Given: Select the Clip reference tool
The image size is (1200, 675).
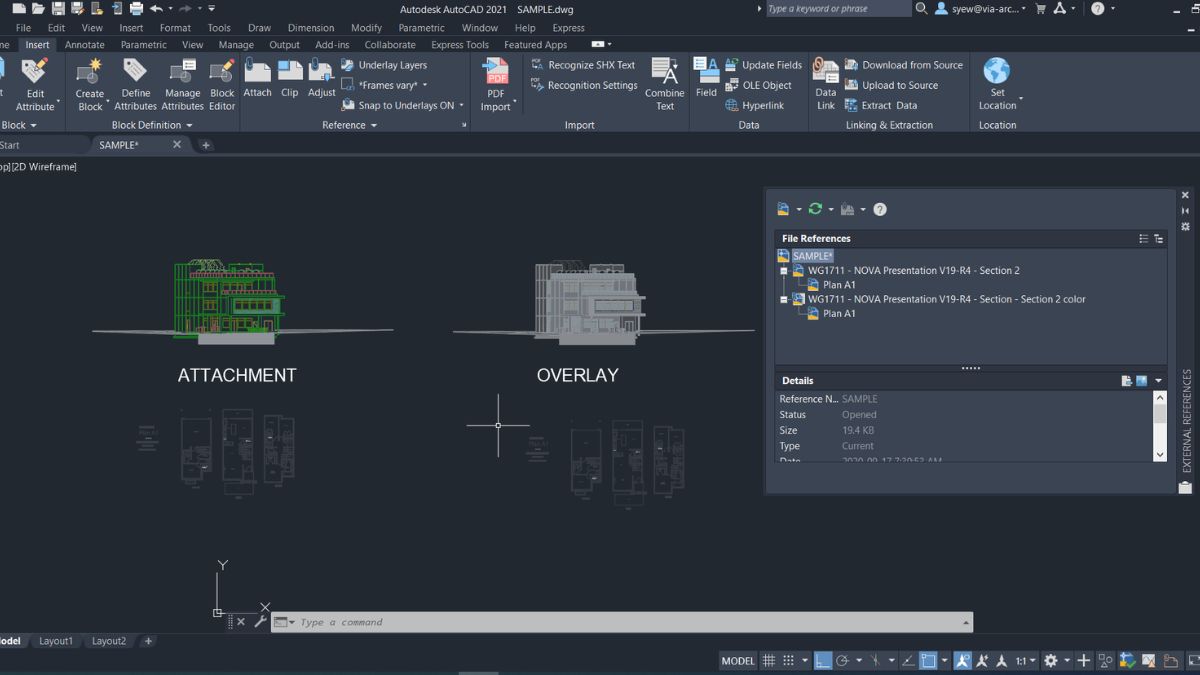Looking at the screenshot, I should 290,78.
